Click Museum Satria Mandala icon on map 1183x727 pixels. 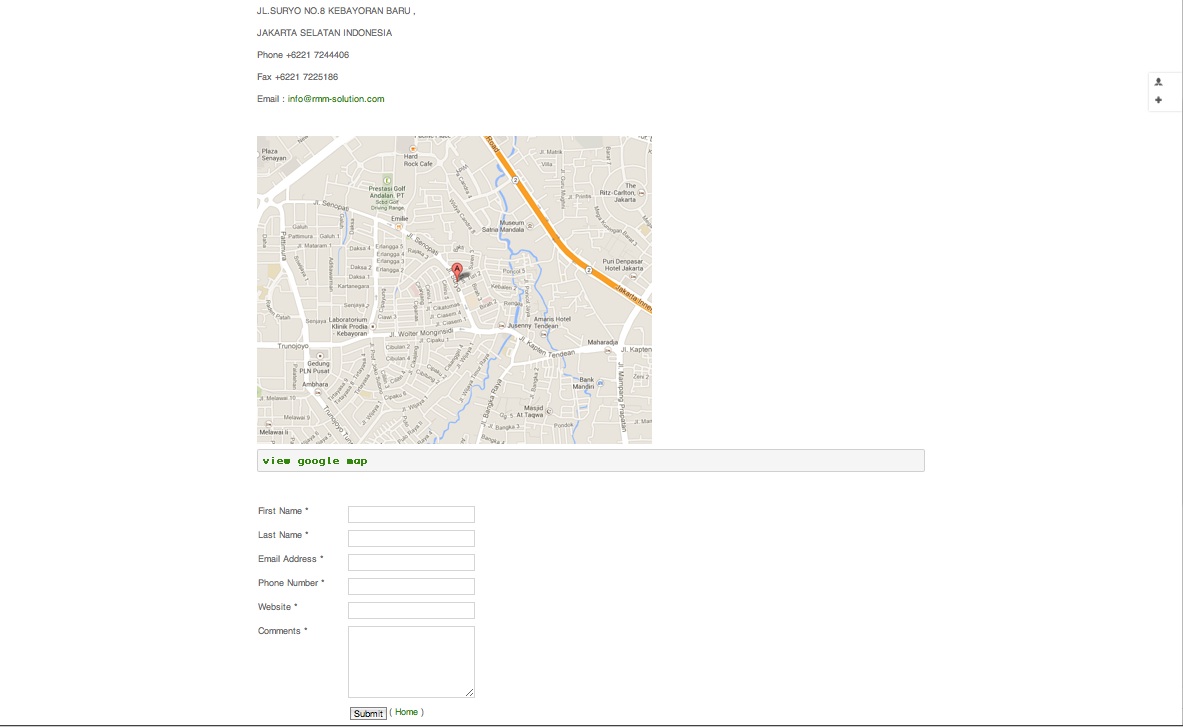click(530, 225)
